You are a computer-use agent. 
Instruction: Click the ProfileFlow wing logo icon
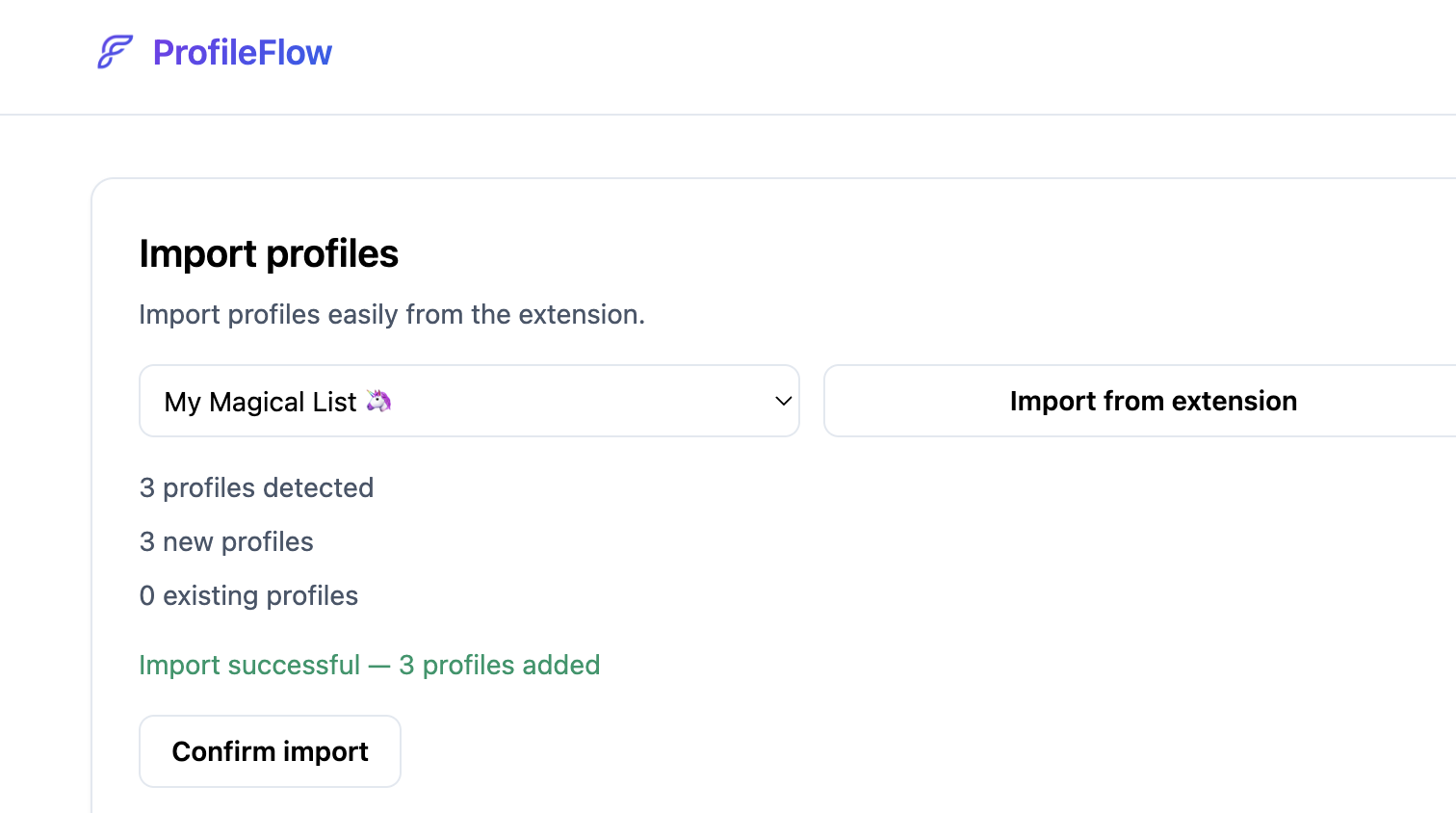tap(115, 52)
